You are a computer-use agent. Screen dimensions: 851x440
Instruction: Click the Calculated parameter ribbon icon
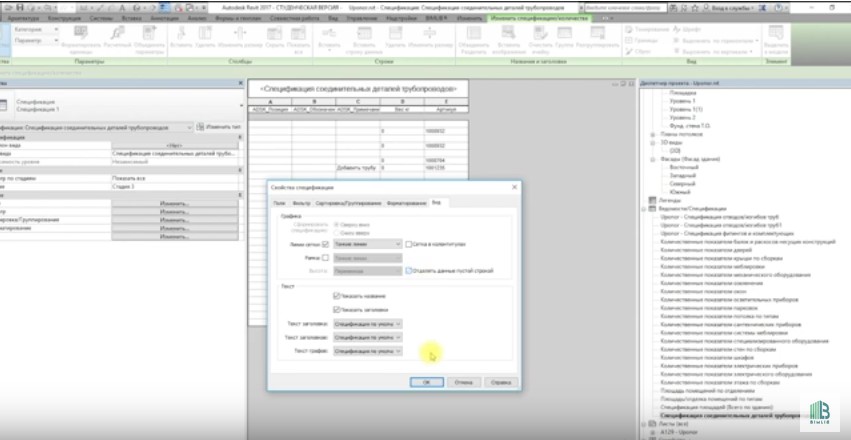[x=117, y=34]
